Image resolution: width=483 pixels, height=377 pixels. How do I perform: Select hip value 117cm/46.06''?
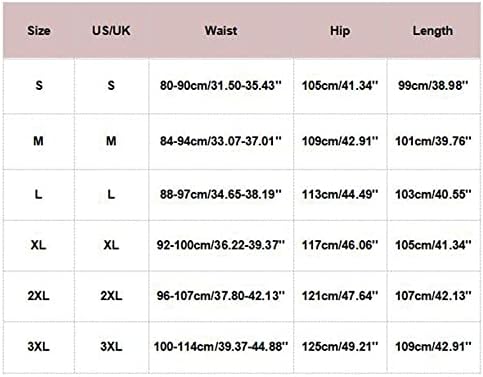(340, 245)
